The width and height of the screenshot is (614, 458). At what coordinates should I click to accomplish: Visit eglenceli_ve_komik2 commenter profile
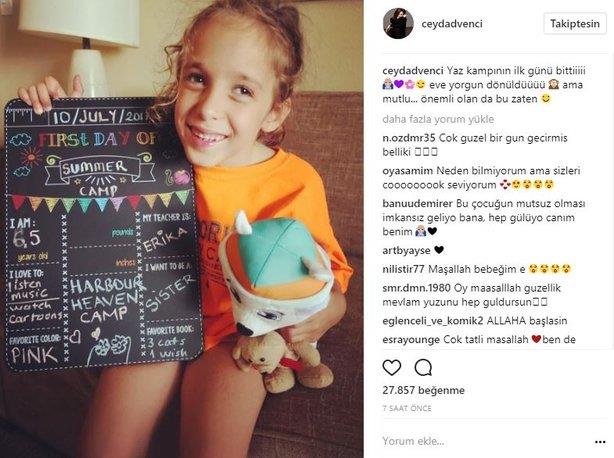pos(433,321)
